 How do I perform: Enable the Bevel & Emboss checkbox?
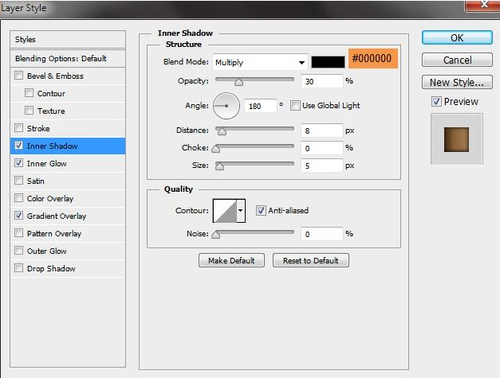[x=19, y=76]
